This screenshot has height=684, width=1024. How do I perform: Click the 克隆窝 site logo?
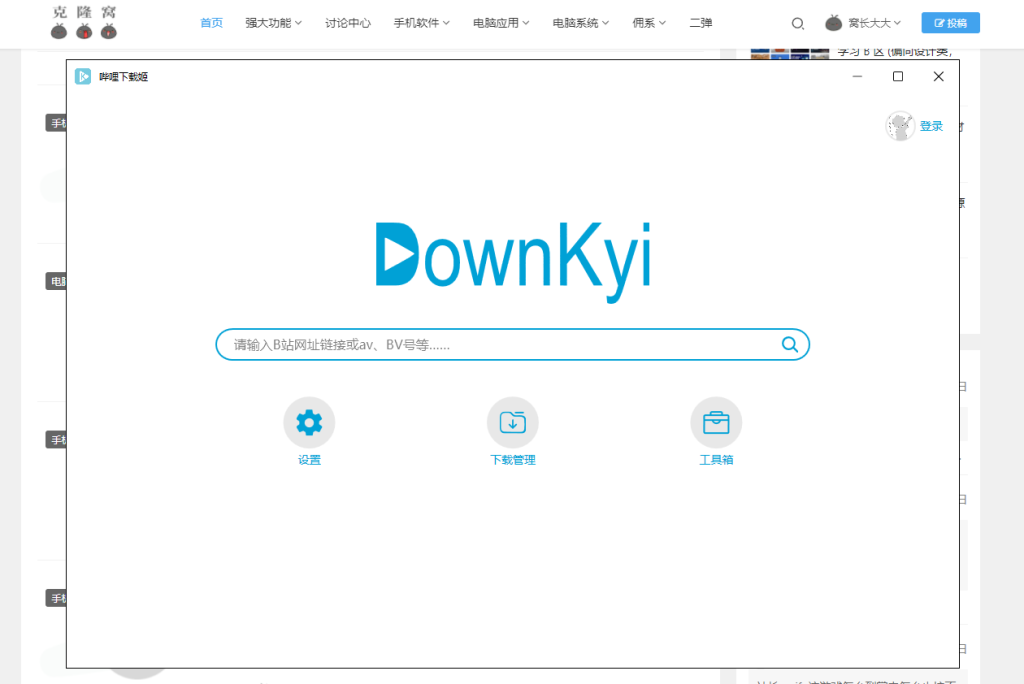coord(84,22)
